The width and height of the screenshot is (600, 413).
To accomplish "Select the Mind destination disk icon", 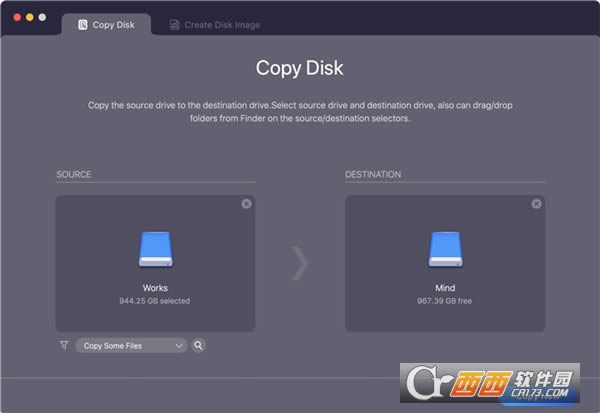I will 445,249.
